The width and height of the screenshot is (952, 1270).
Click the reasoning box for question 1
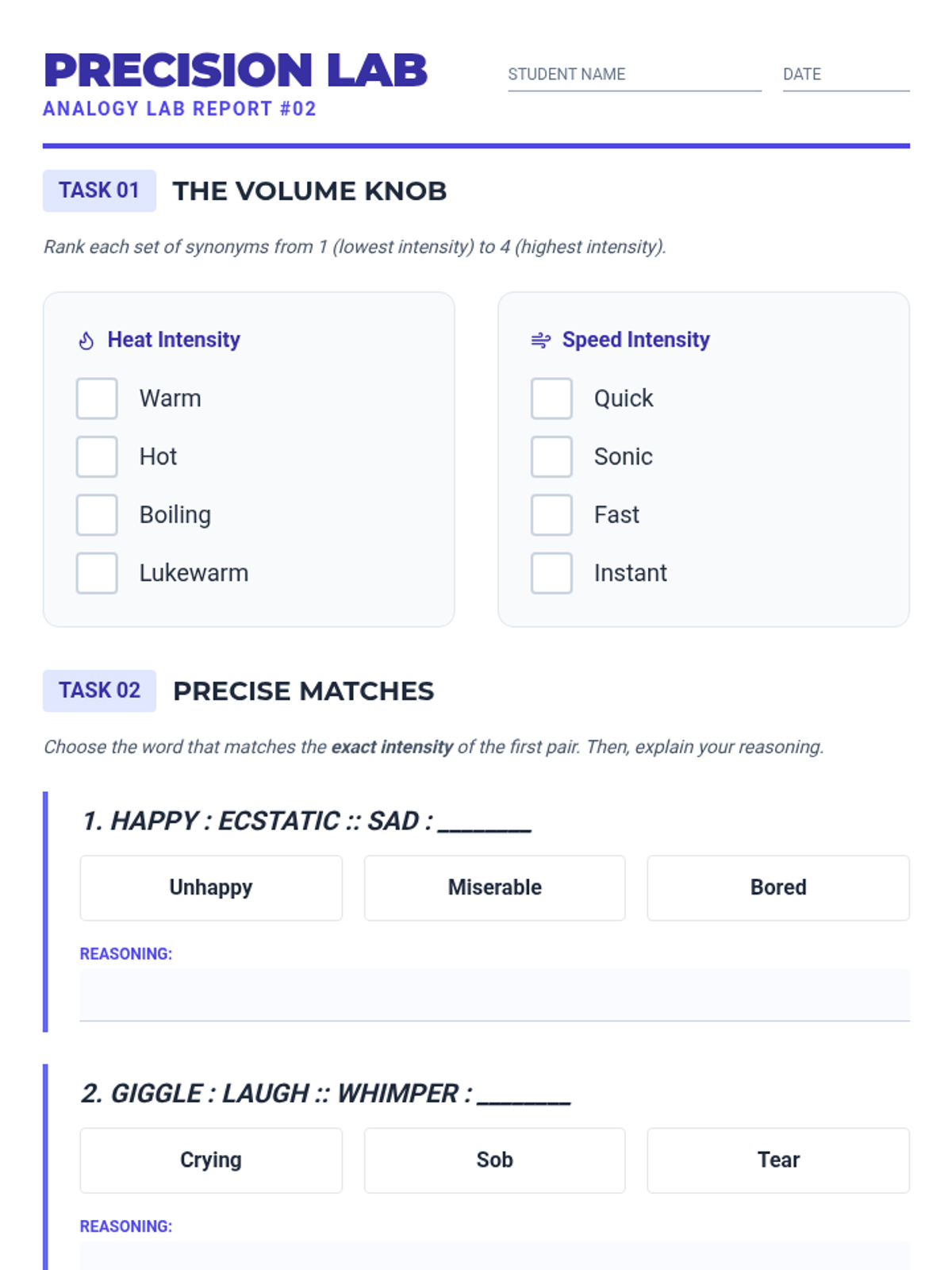494,995
